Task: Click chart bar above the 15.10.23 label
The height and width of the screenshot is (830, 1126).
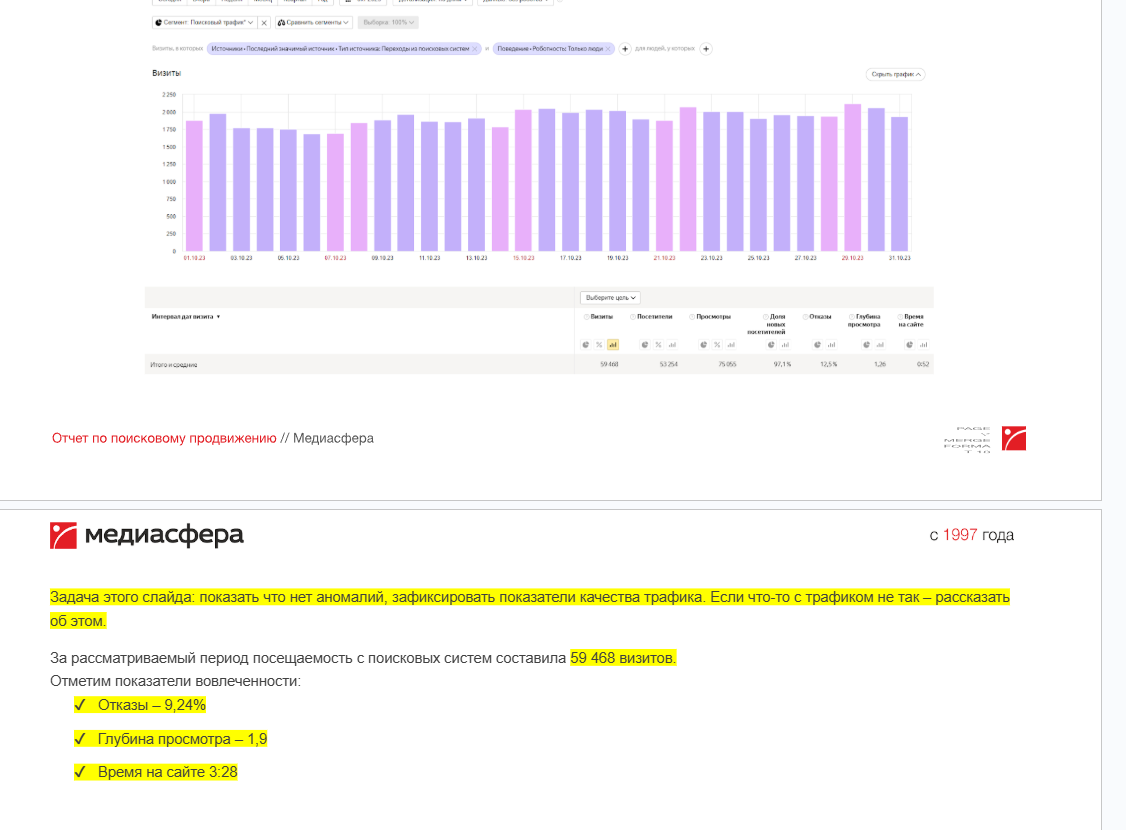Action: click(x=523, y=181)
